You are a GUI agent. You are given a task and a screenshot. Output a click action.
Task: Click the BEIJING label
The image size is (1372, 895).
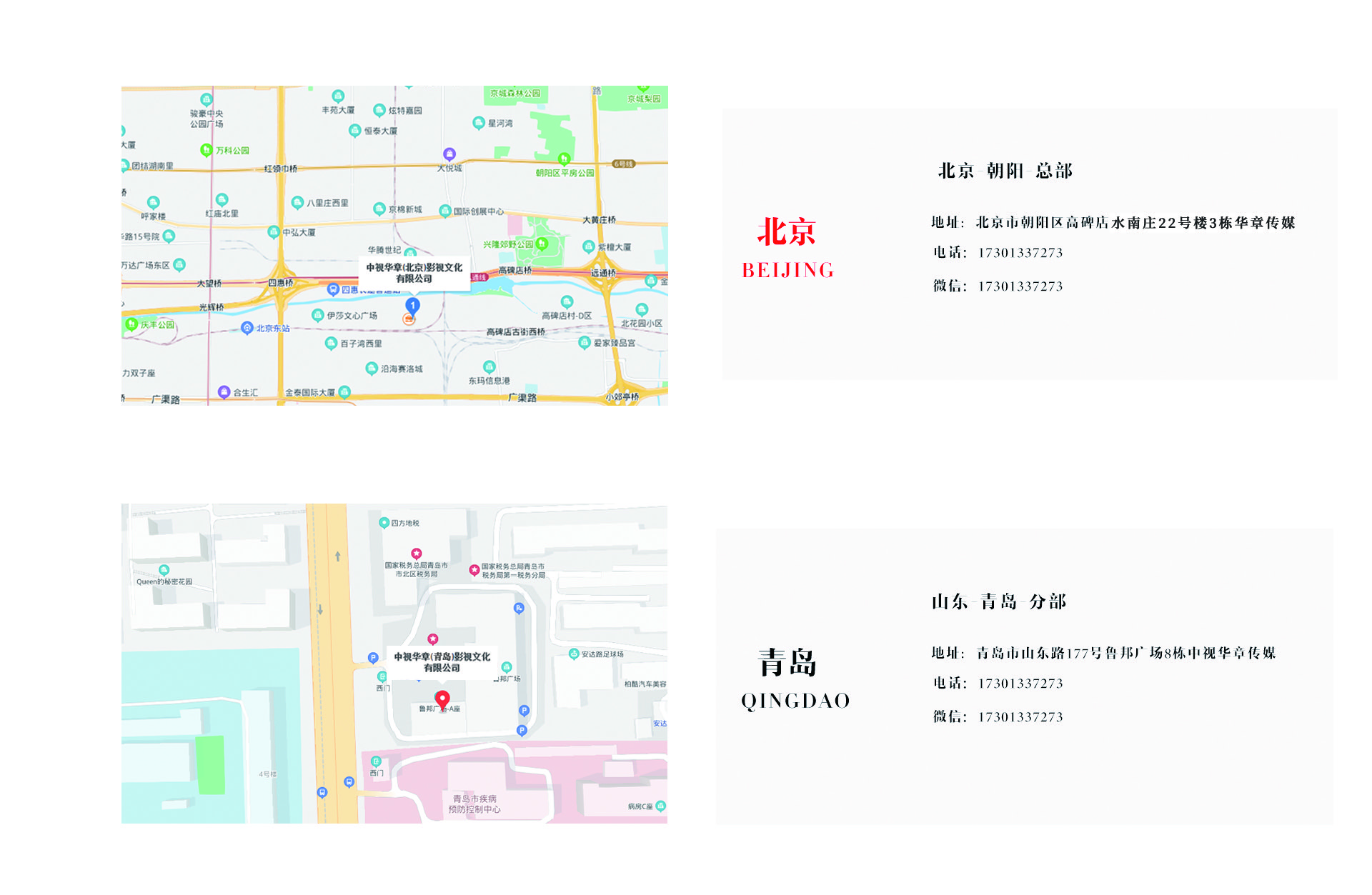pos(787,270)
